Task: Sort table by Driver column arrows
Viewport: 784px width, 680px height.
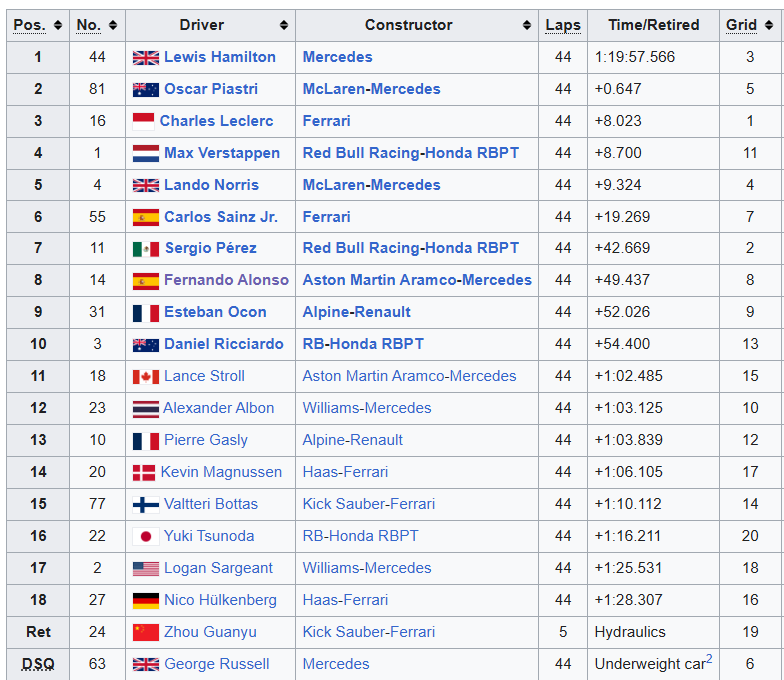Action: click(x=284, y=25)
